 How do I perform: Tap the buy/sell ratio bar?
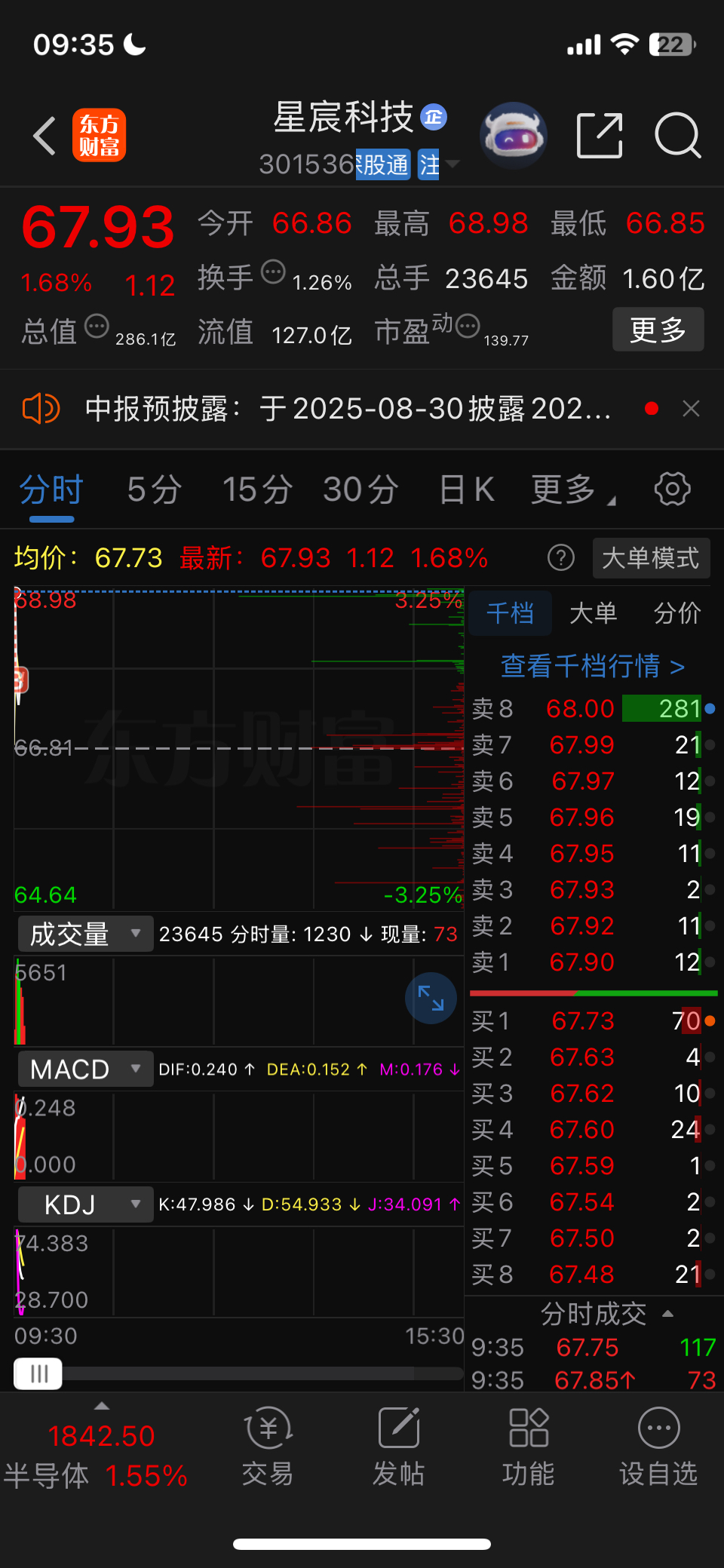pyautogui.click(x=593, y=993)
